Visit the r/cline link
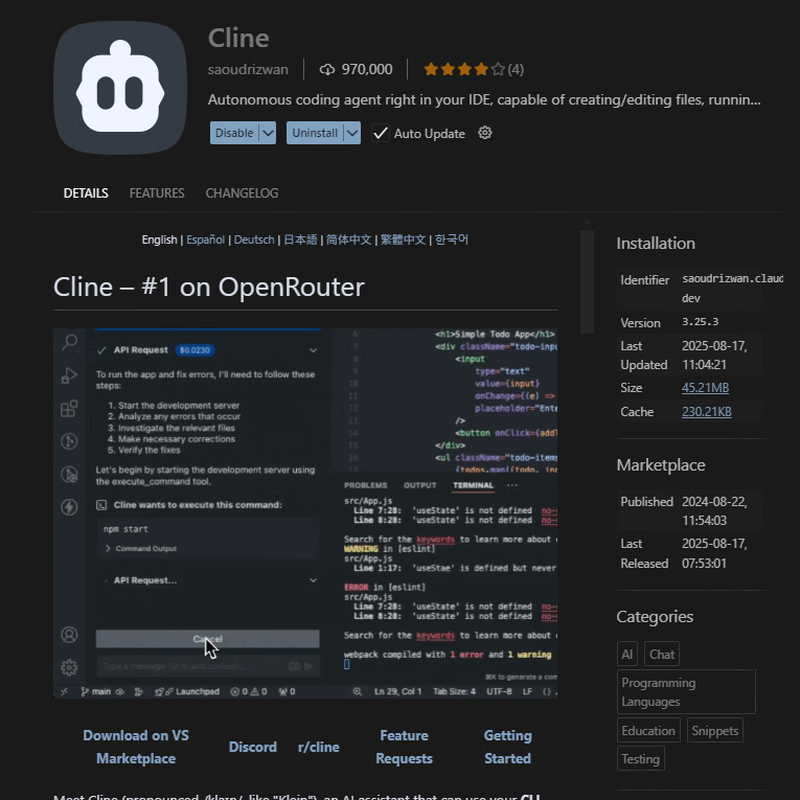This screenshot has width=800, height=800. point(319,746)
